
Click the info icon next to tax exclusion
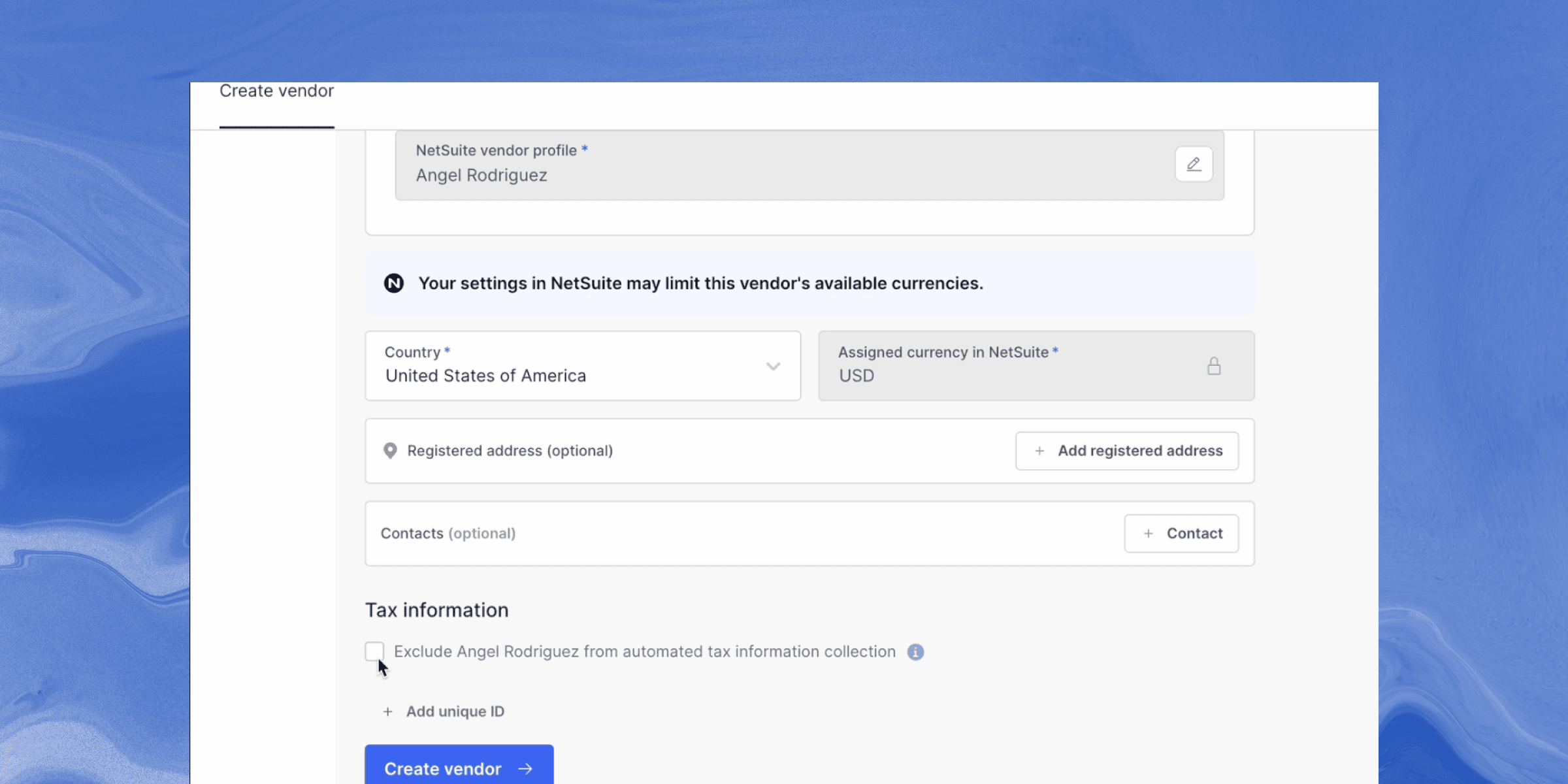coord(915,652)
